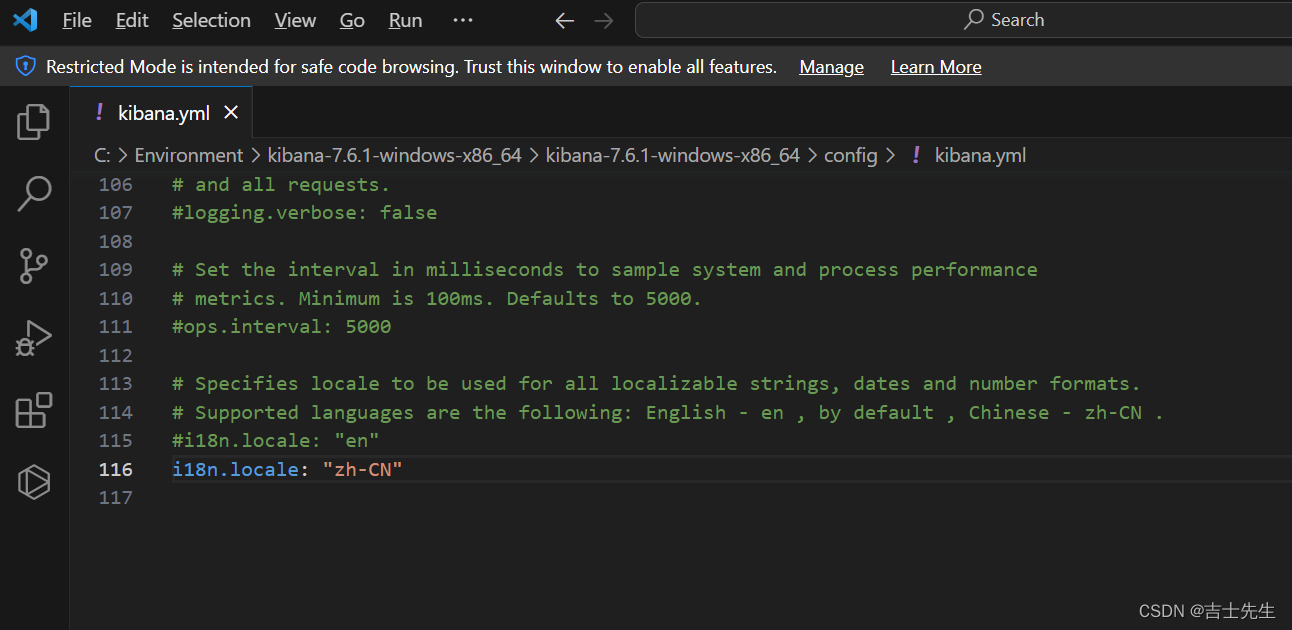Click the Learn More link
The image size is (1292, 630).
(x=936, y=67)
